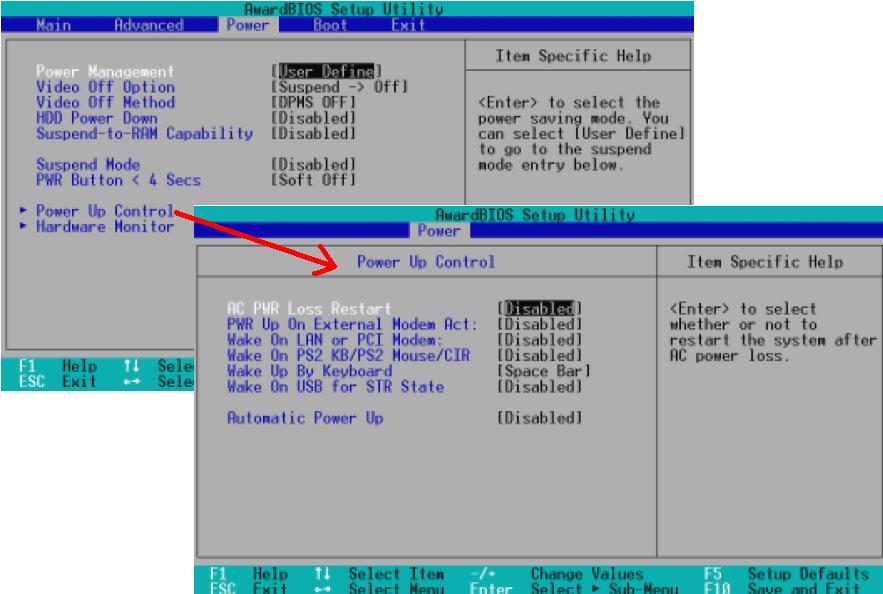The image size is (883, 594).
Task: Change the DPMS OFF value
Action: pos(313,102)
